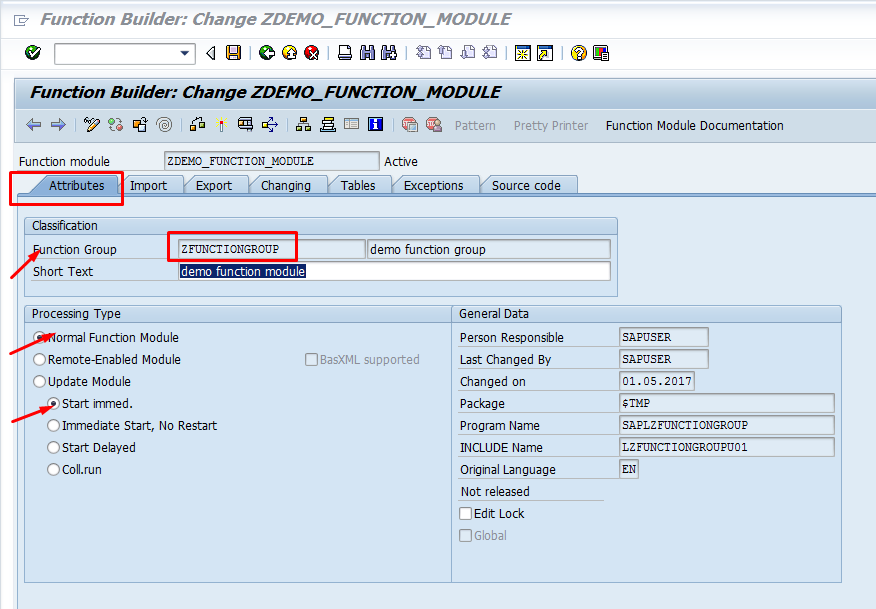Open the Exceptions tab
The width and height of the screenshot is (876, 609).
click(x=436, y=185)
